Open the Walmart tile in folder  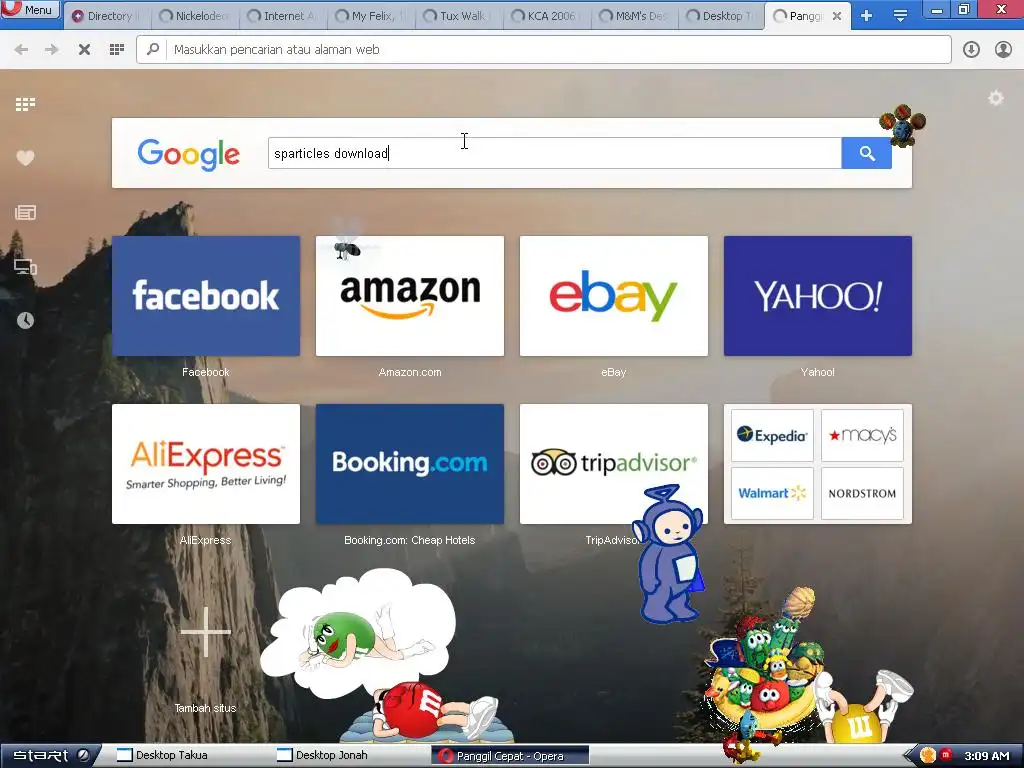(772, 493)
